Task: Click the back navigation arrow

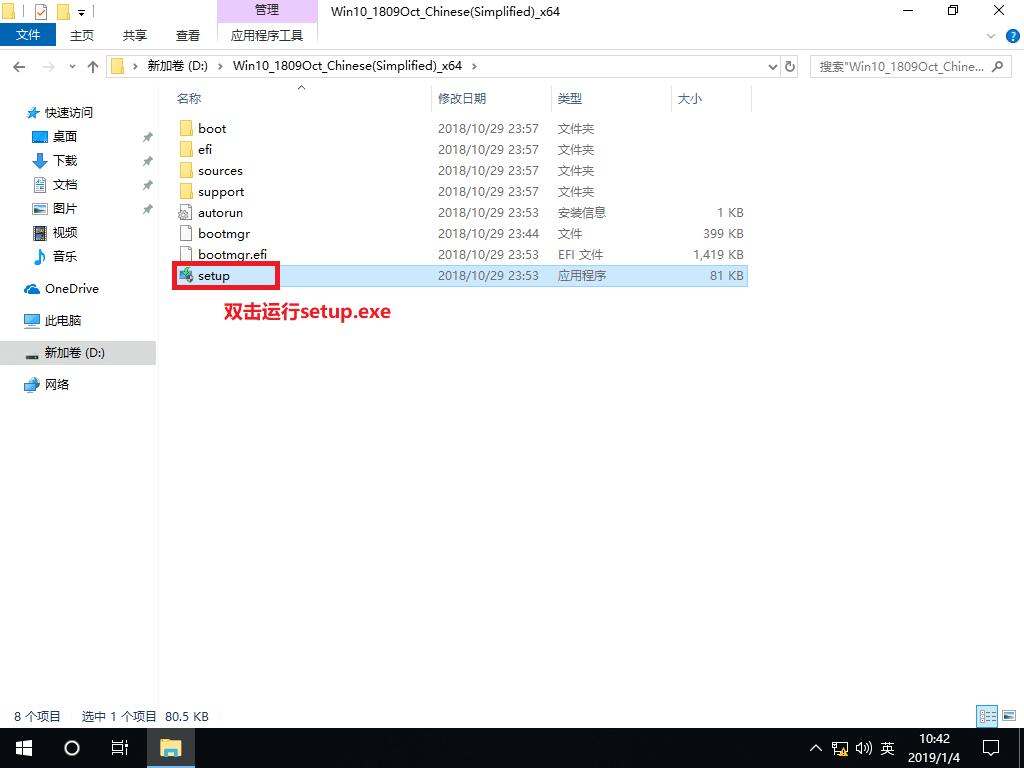Action: (x=19, y=67)
